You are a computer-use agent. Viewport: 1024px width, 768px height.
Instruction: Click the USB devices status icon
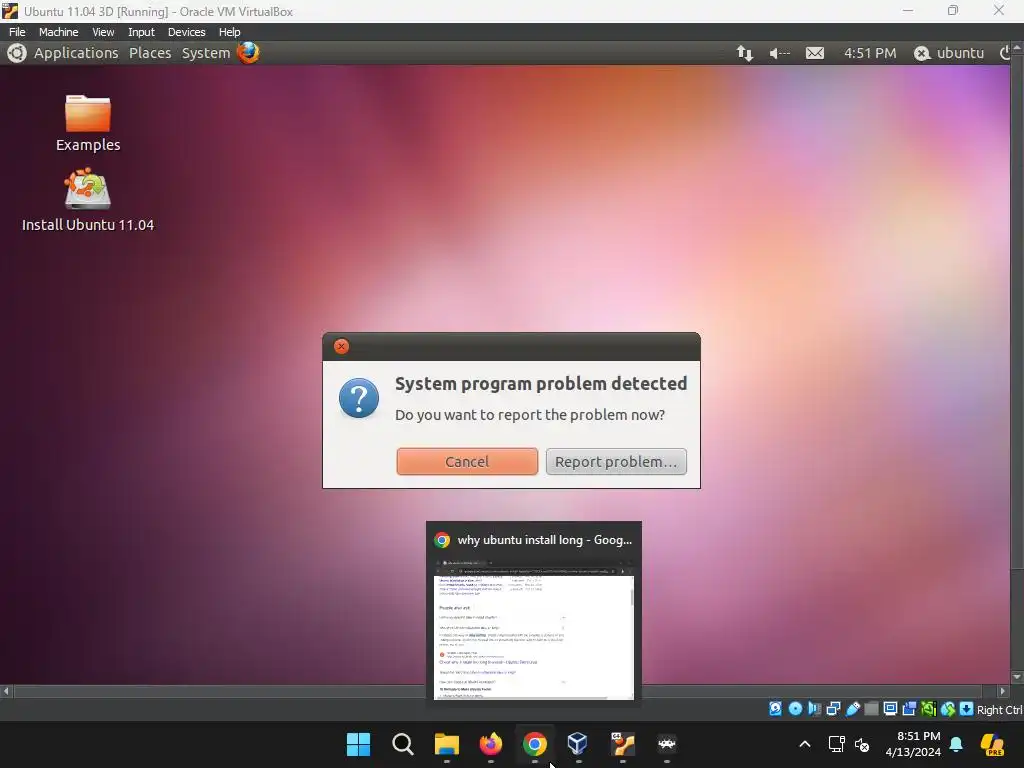point(852,709)
